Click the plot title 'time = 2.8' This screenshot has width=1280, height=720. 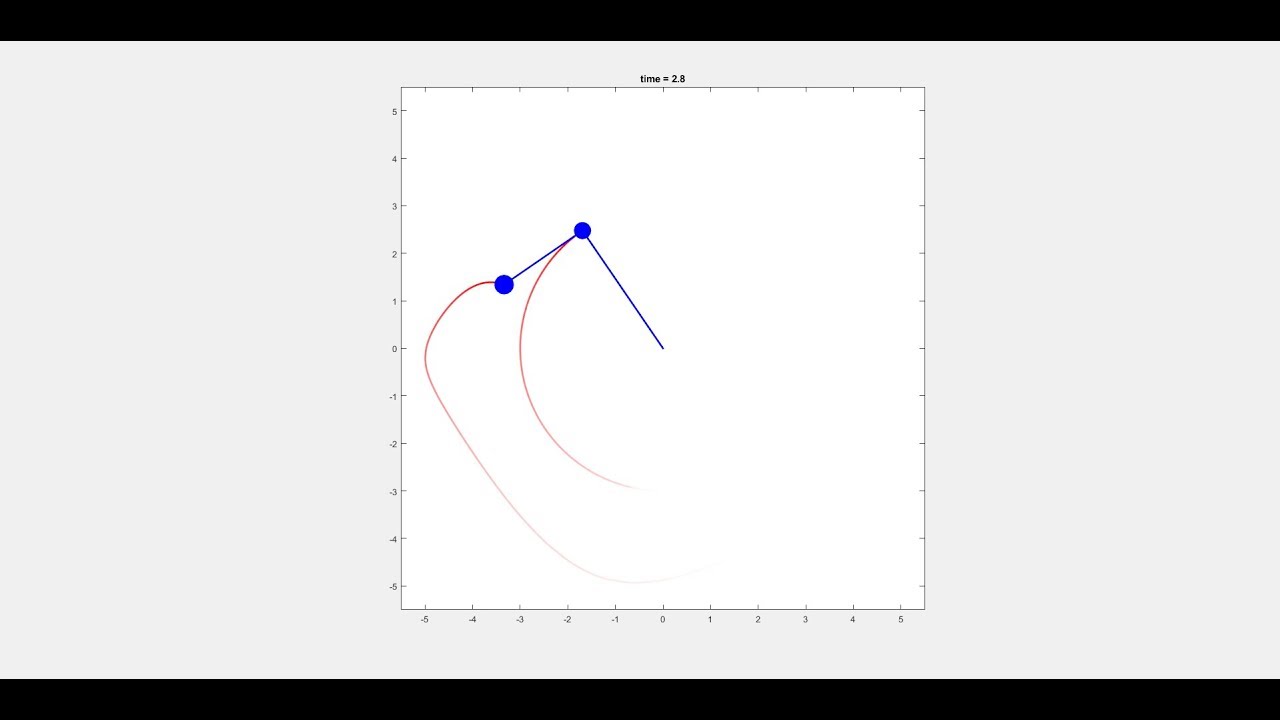[662, 78]
